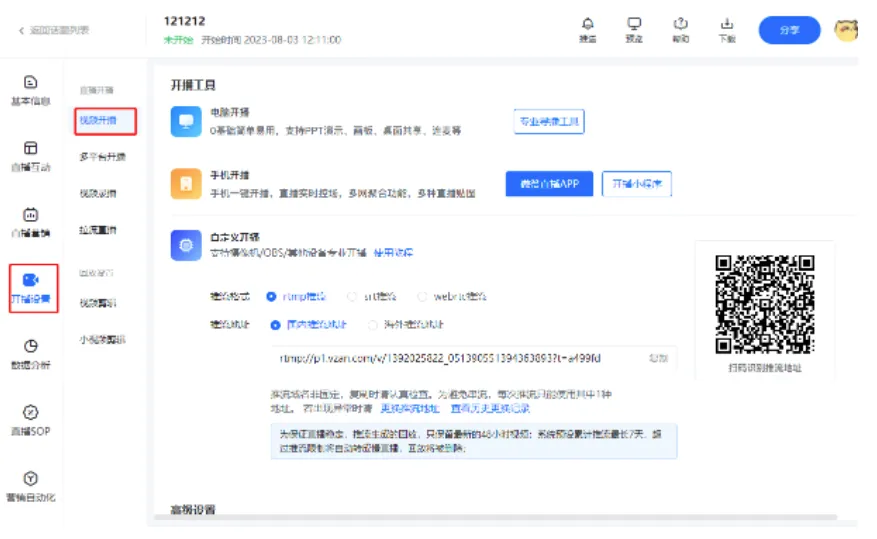Open the 使用教程 tutorial link
The image size is (877, 539).
393,253
